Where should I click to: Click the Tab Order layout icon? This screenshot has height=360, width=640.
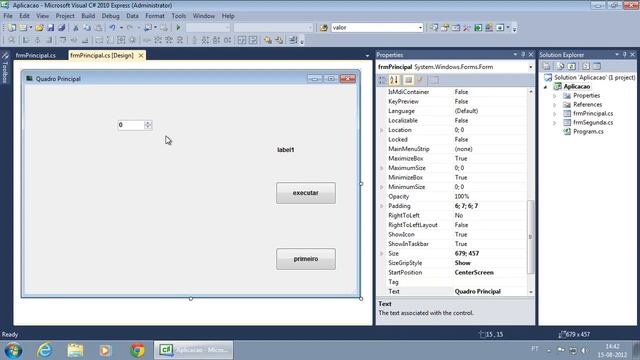pyautogui.click(x=293, y=40)
